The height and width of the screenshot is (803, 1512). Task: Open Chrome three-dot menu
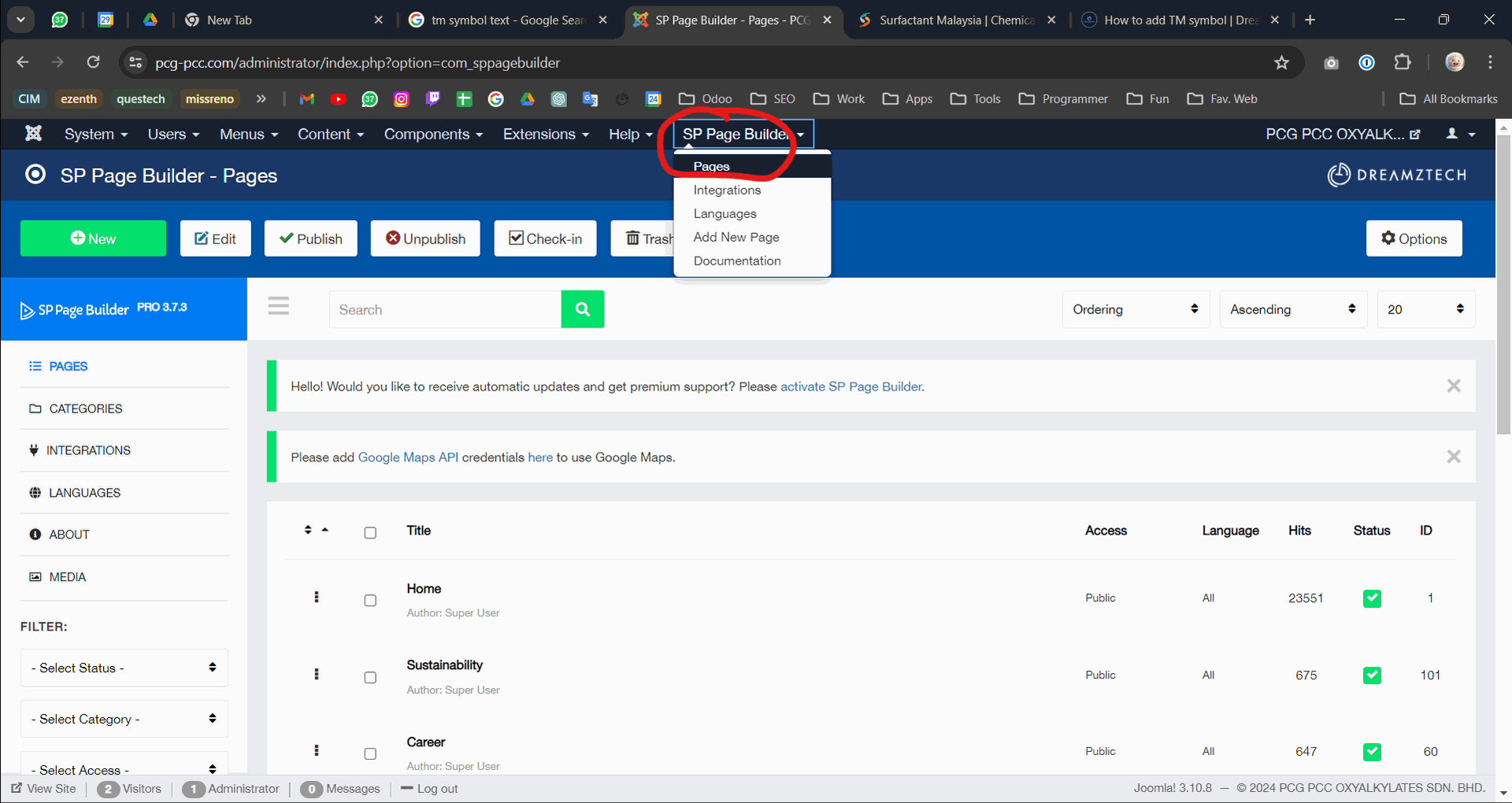click(x=1490, y=62)
